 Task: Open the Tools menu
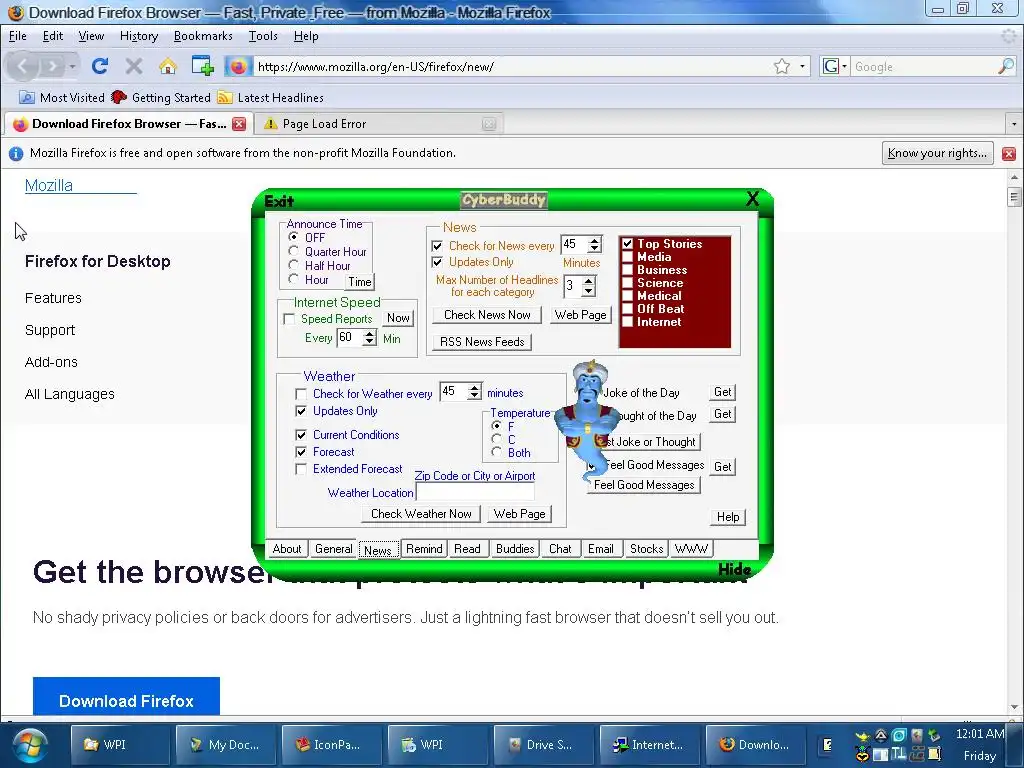[x=263, y=36]
